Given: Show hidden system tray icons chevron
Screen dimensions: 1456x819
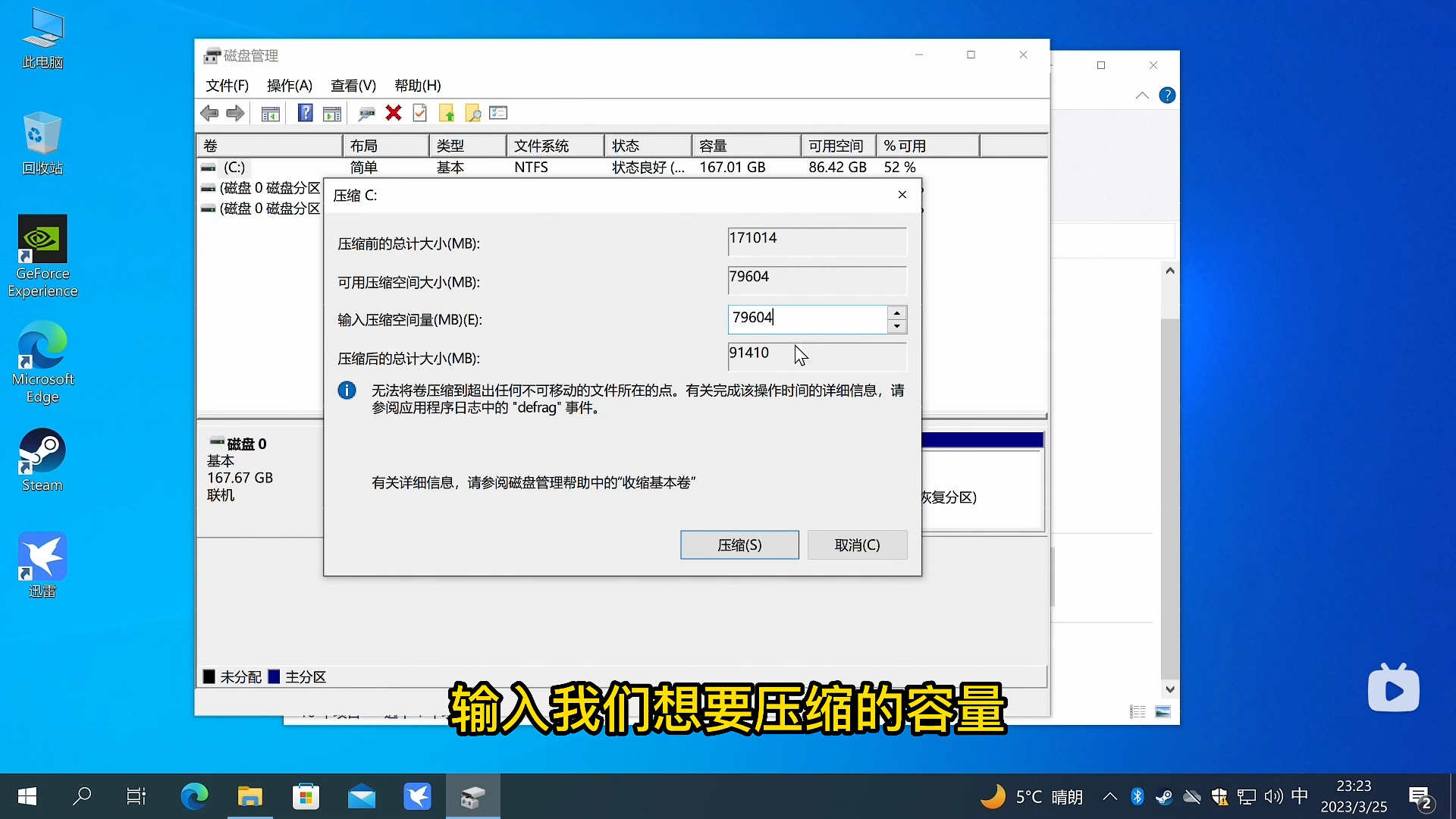Looking at the screenshot, I should click(1109, 797).
